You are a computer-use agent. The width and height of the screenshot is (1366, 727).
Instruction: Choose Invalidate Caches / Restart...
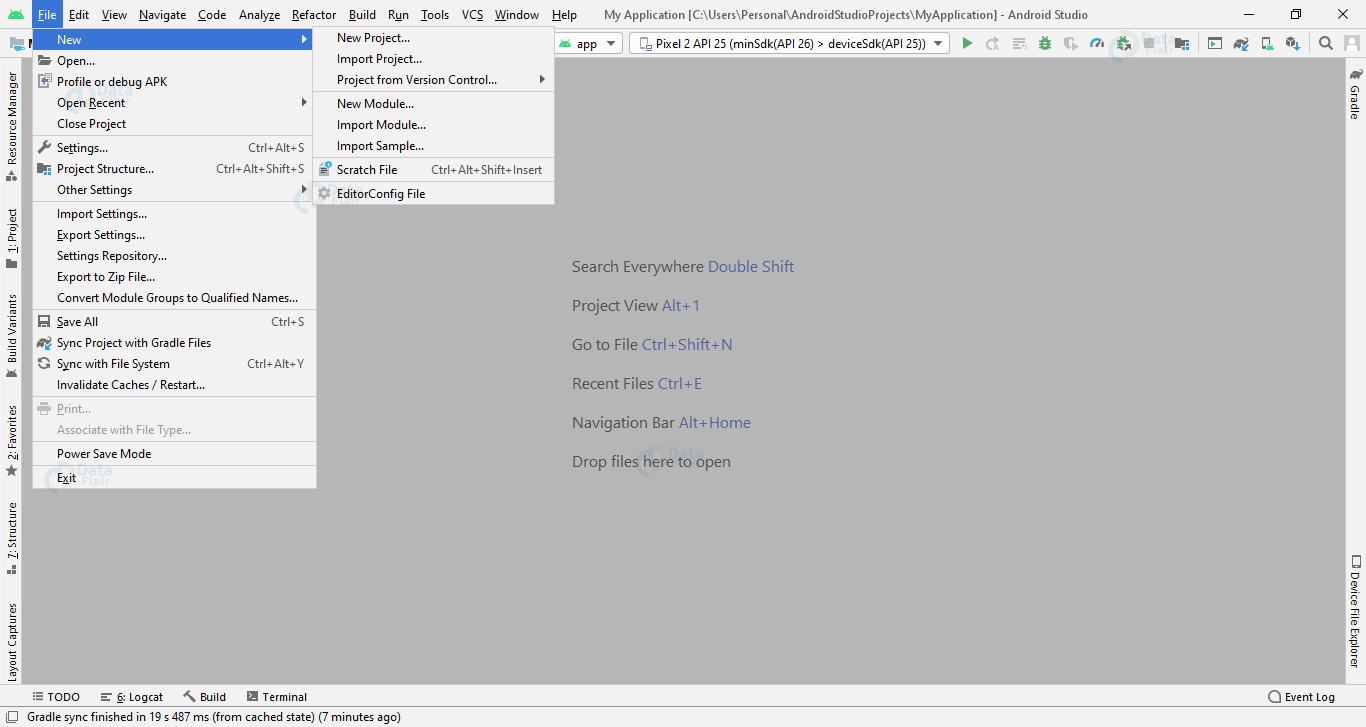[x=174, y=385]
